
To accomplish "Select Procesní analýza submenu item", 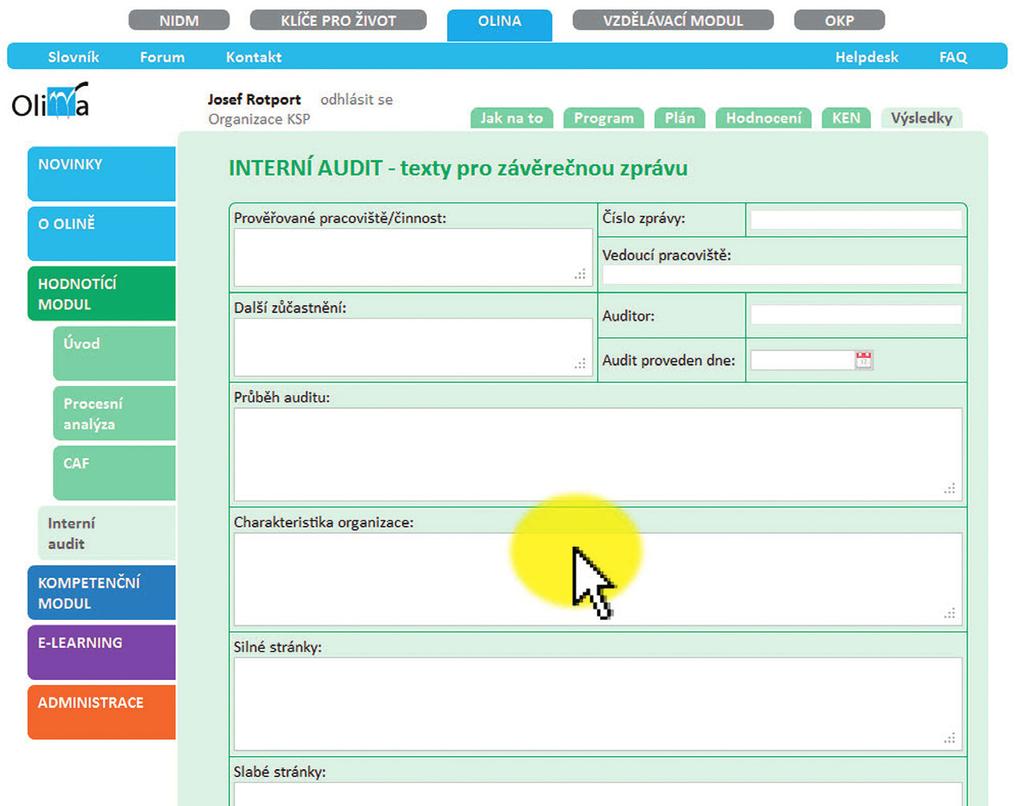I will 114,413.
